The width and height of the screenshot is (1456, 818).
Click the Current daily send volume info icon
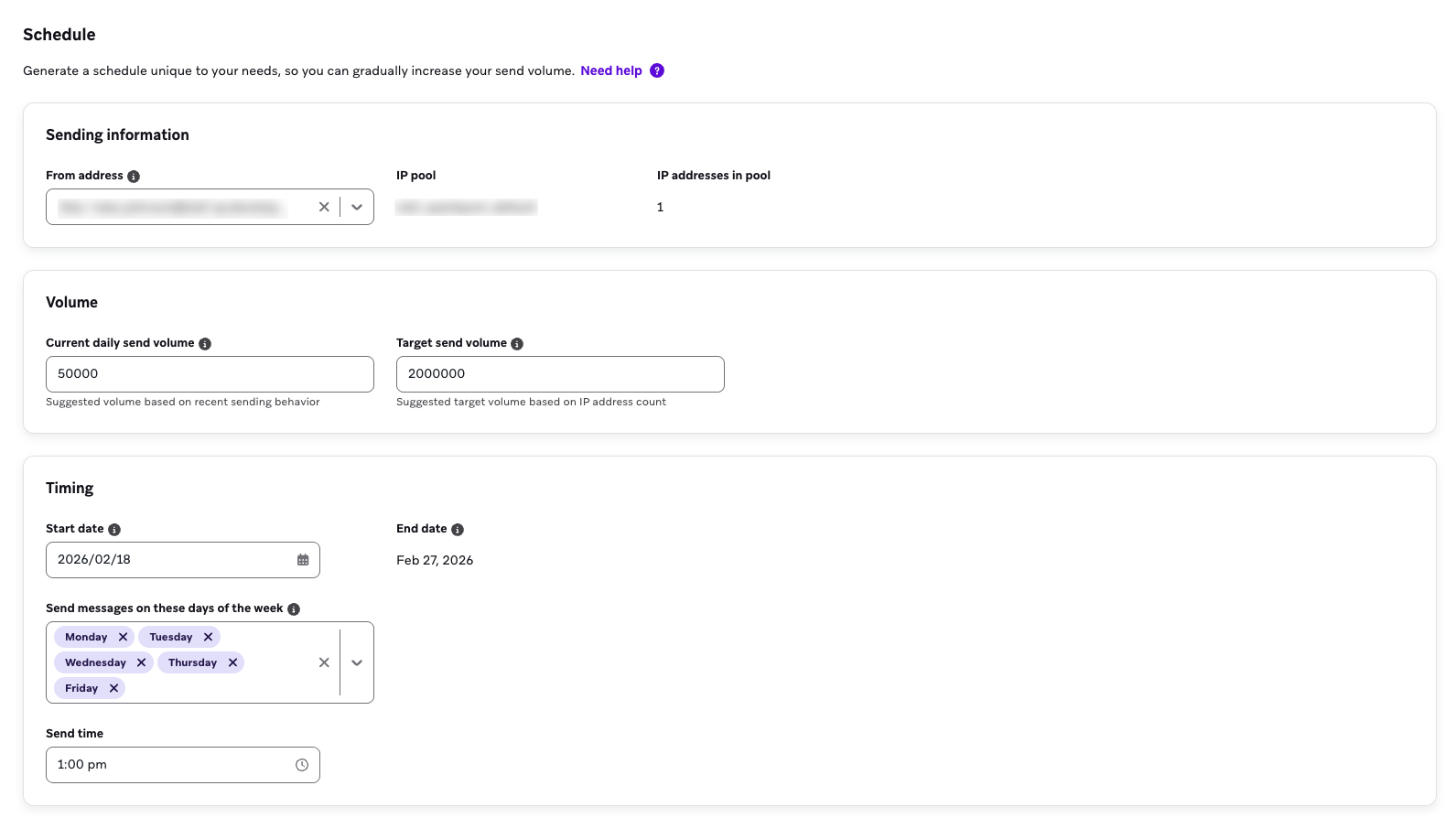point(205,343)
